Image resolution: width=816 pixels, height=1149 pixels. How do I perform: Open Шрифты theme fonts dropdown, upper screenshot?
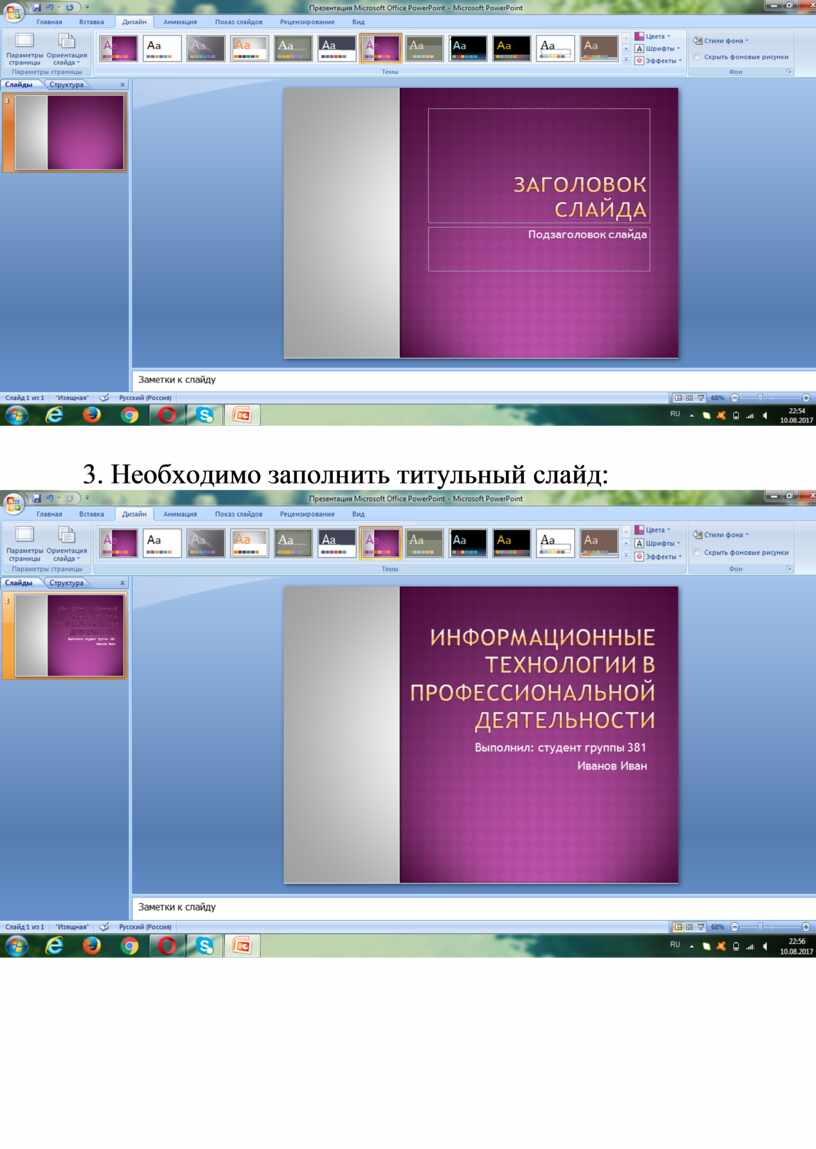[656, 48]
